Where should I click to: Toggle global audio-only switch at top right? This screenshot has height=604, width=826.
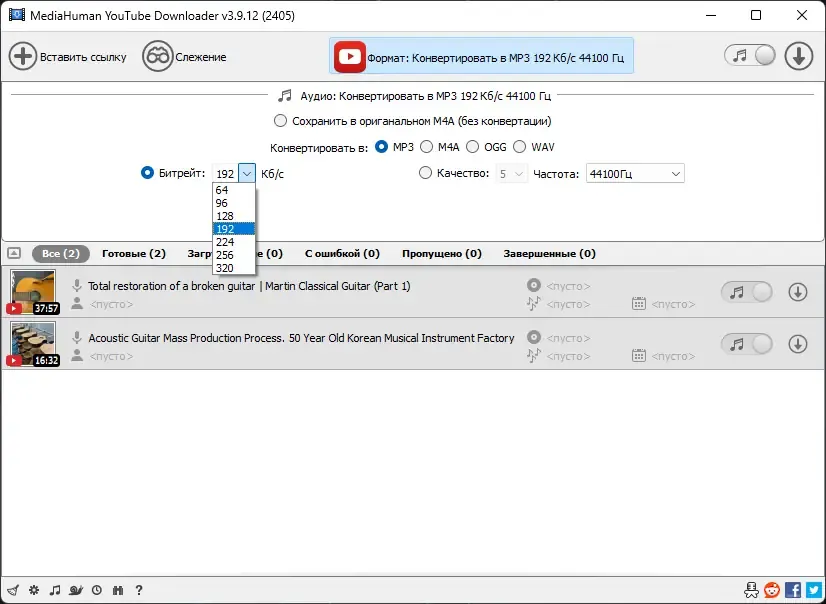750,55
